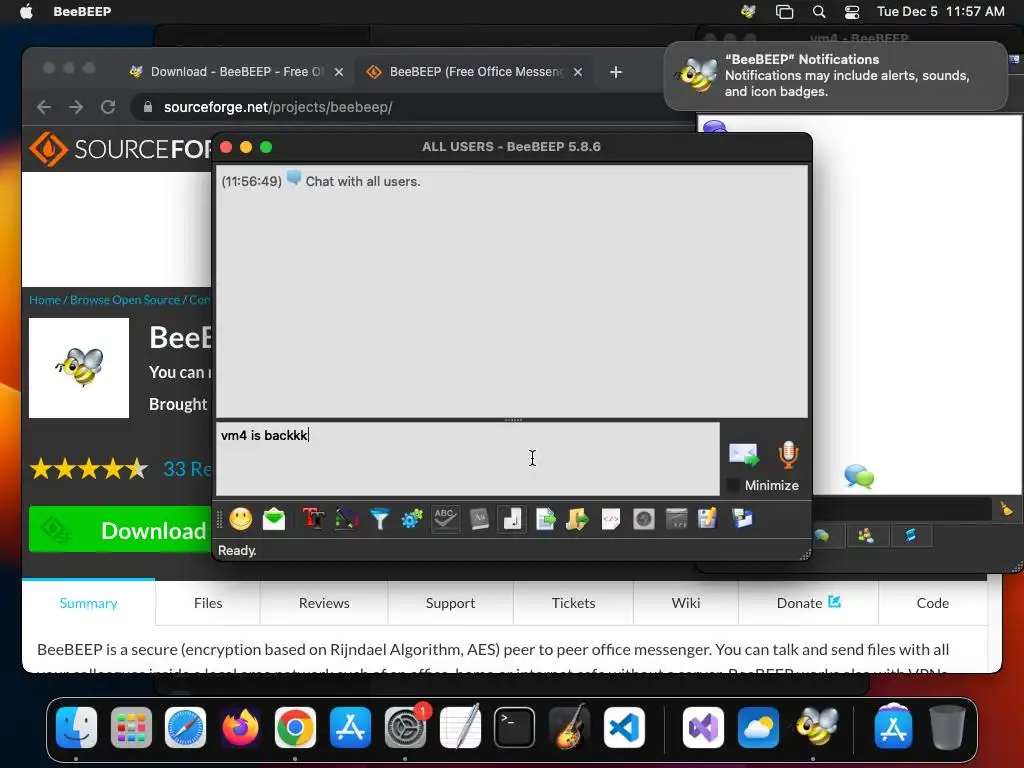
Task: Select the Tickets tab on SourceForge
Action: pos(573,603)
